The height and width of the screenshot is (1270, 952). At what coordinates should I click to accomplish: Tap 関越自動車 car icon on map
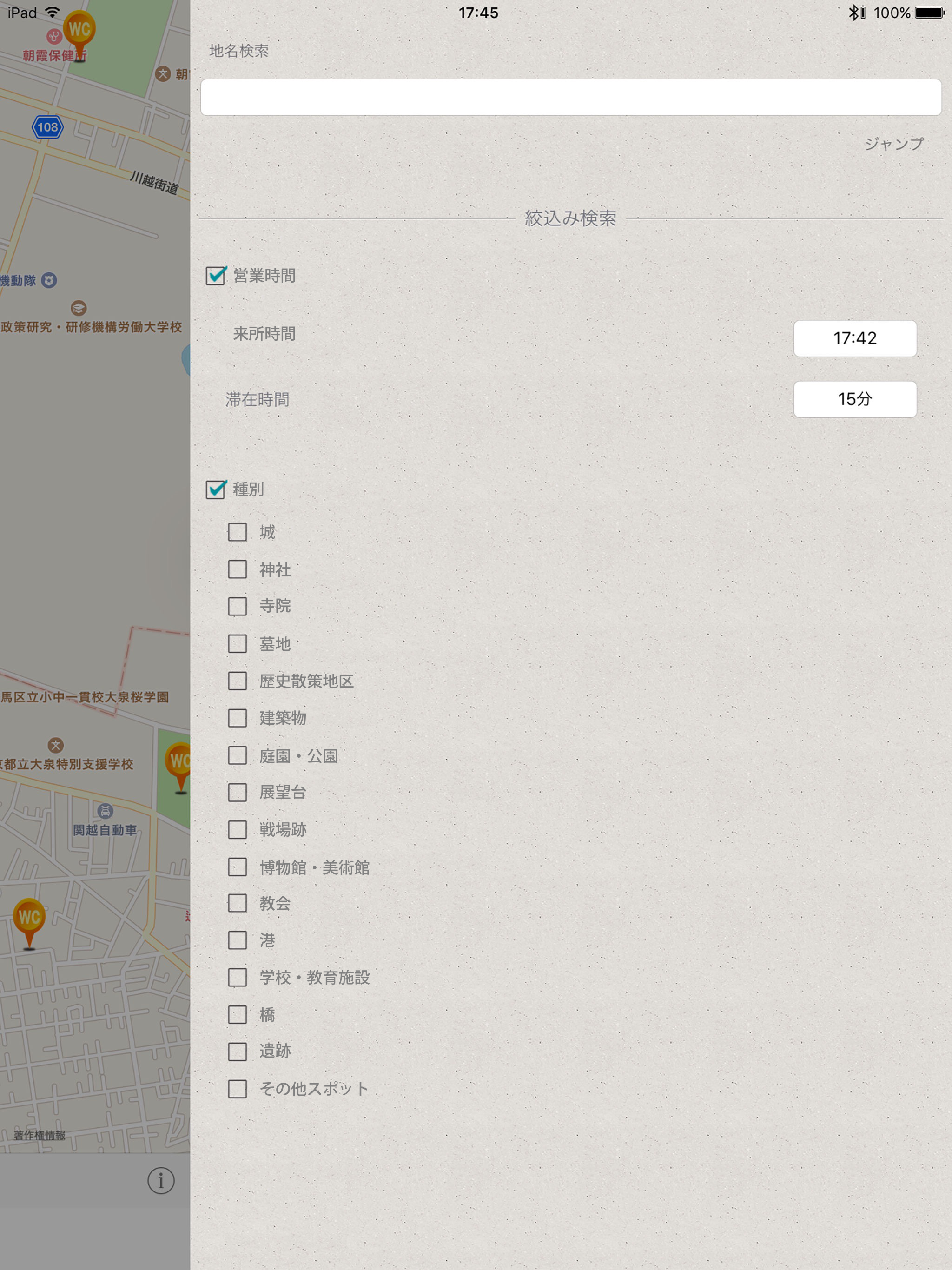coord(105,811)
